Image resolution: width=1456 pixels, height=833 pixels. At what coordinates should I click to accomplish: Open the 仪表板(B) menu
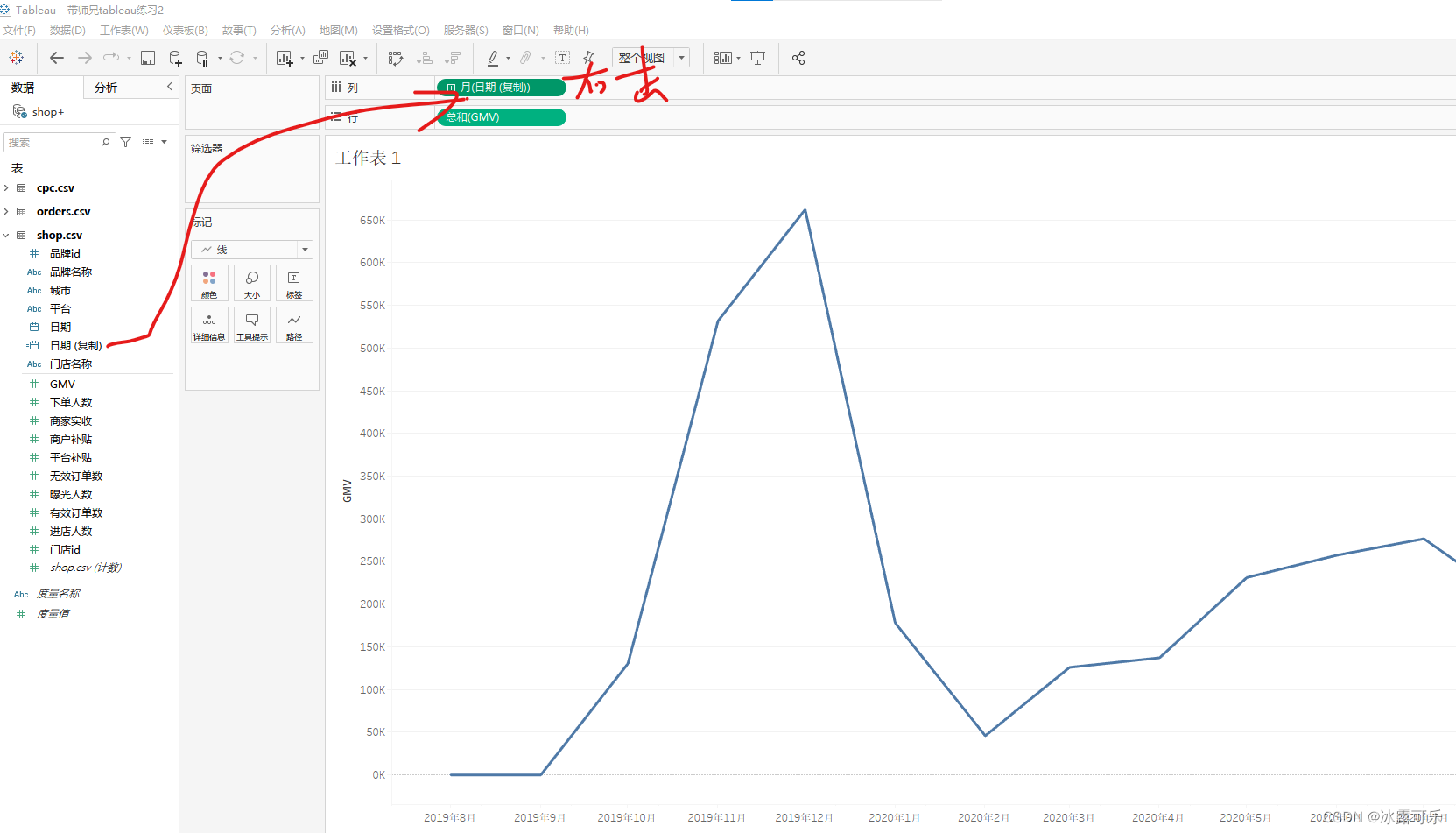[185, 31]
